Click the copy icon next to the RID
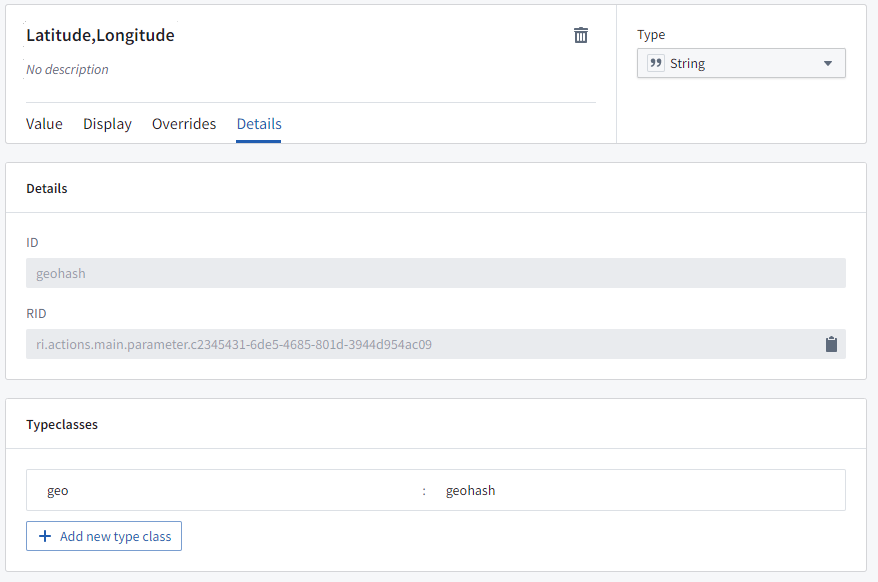878x582 pixels. tap(831, 343)
